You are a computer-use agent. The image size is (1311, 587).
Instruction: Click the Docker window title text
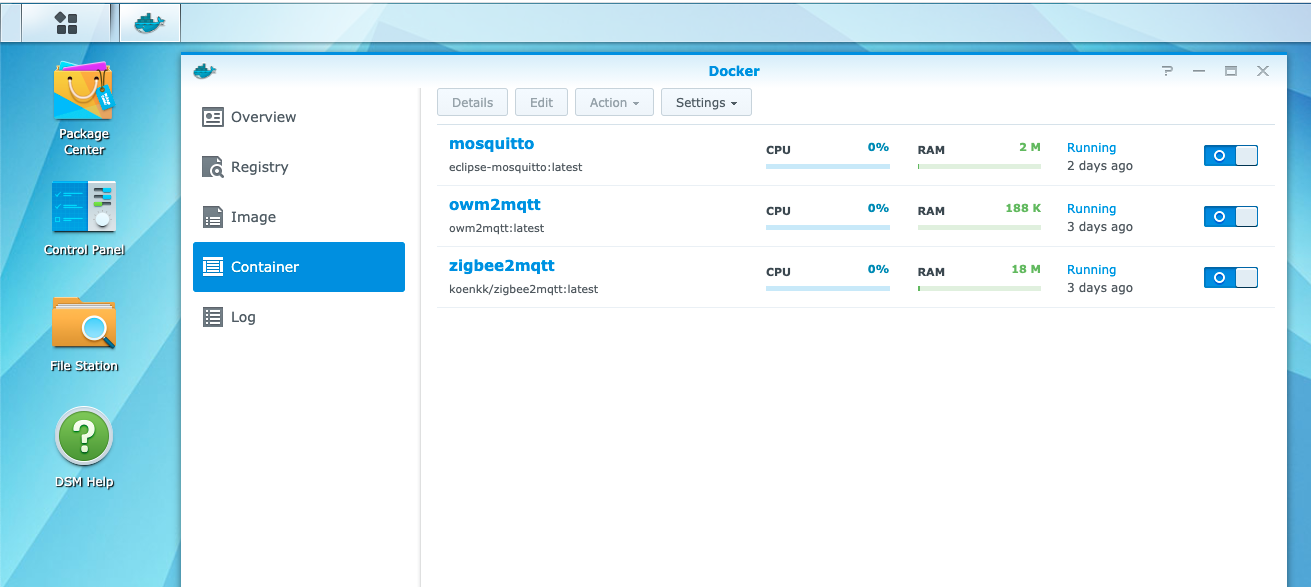[734, 71]
